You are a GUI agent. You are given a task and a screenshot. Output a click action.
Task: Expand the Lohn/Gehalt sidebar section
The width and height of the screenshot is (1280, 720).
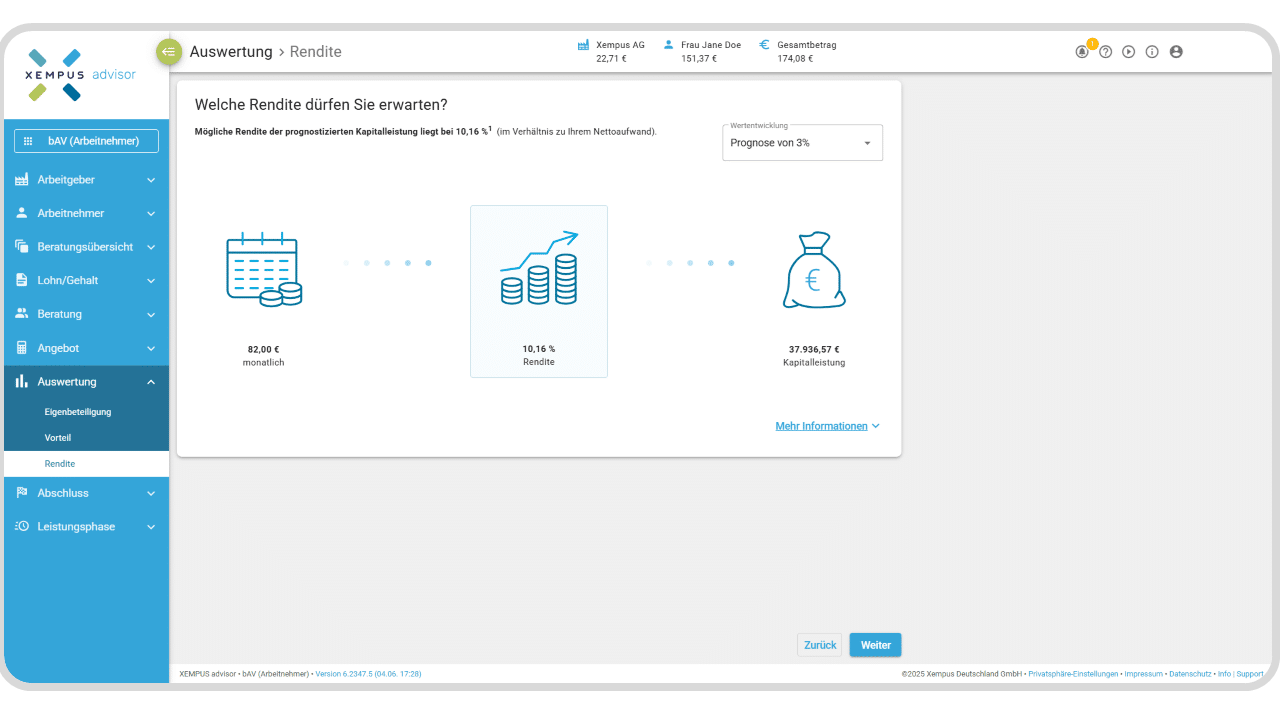[86, 281]
